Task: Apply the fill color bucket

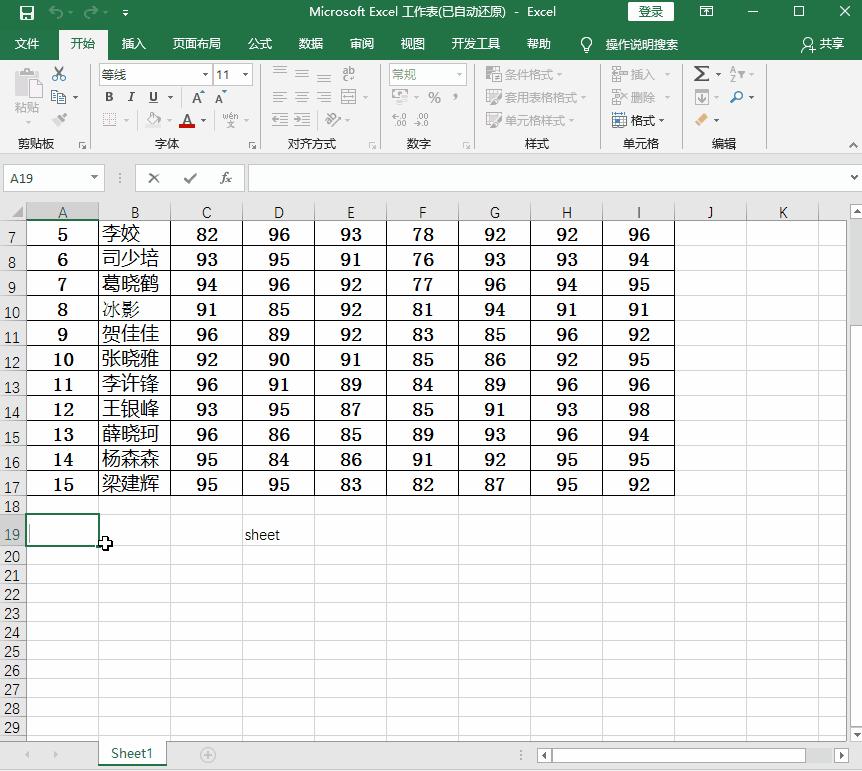Action: (153, 119)
